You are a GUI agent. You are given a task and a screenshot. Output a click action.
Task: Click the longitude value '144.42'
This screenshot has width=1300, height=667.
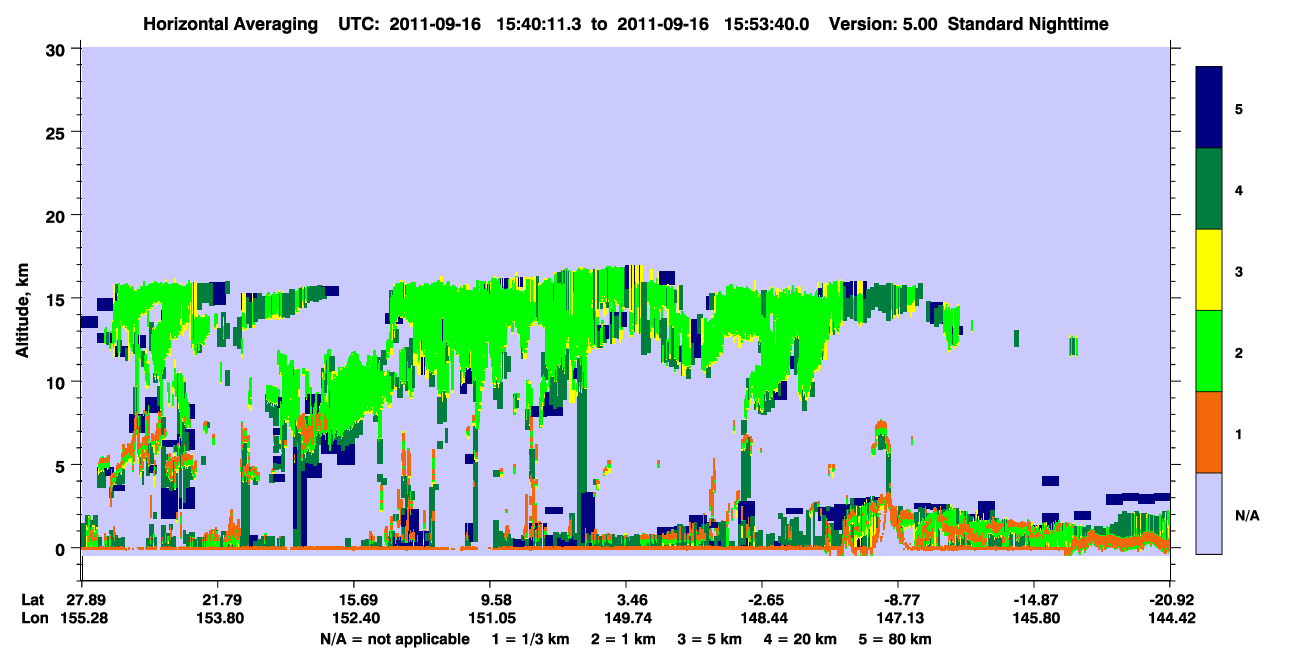[x=1170, y=619]
